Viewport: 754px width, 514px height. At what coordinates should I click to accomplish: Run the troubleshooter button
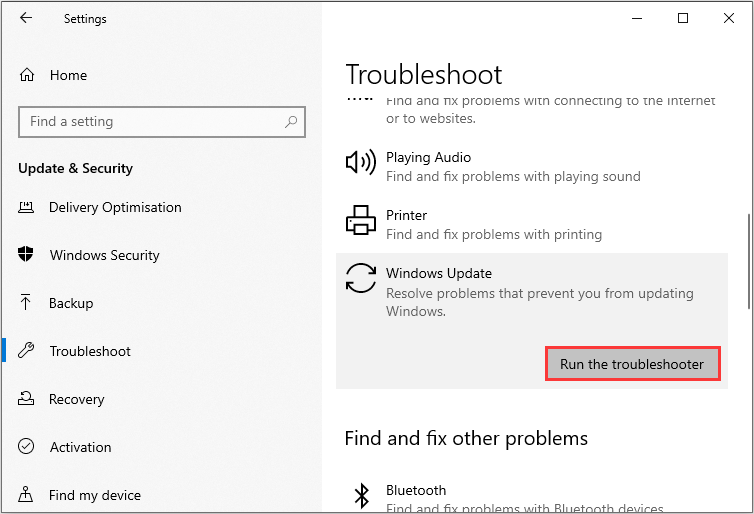tap(632, 364)
